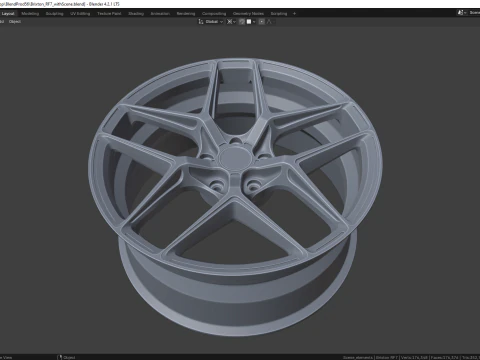This screenshot has width=480, height=360.
Task: Open the pivot point dropdown
Action: (x=231, y=22)
